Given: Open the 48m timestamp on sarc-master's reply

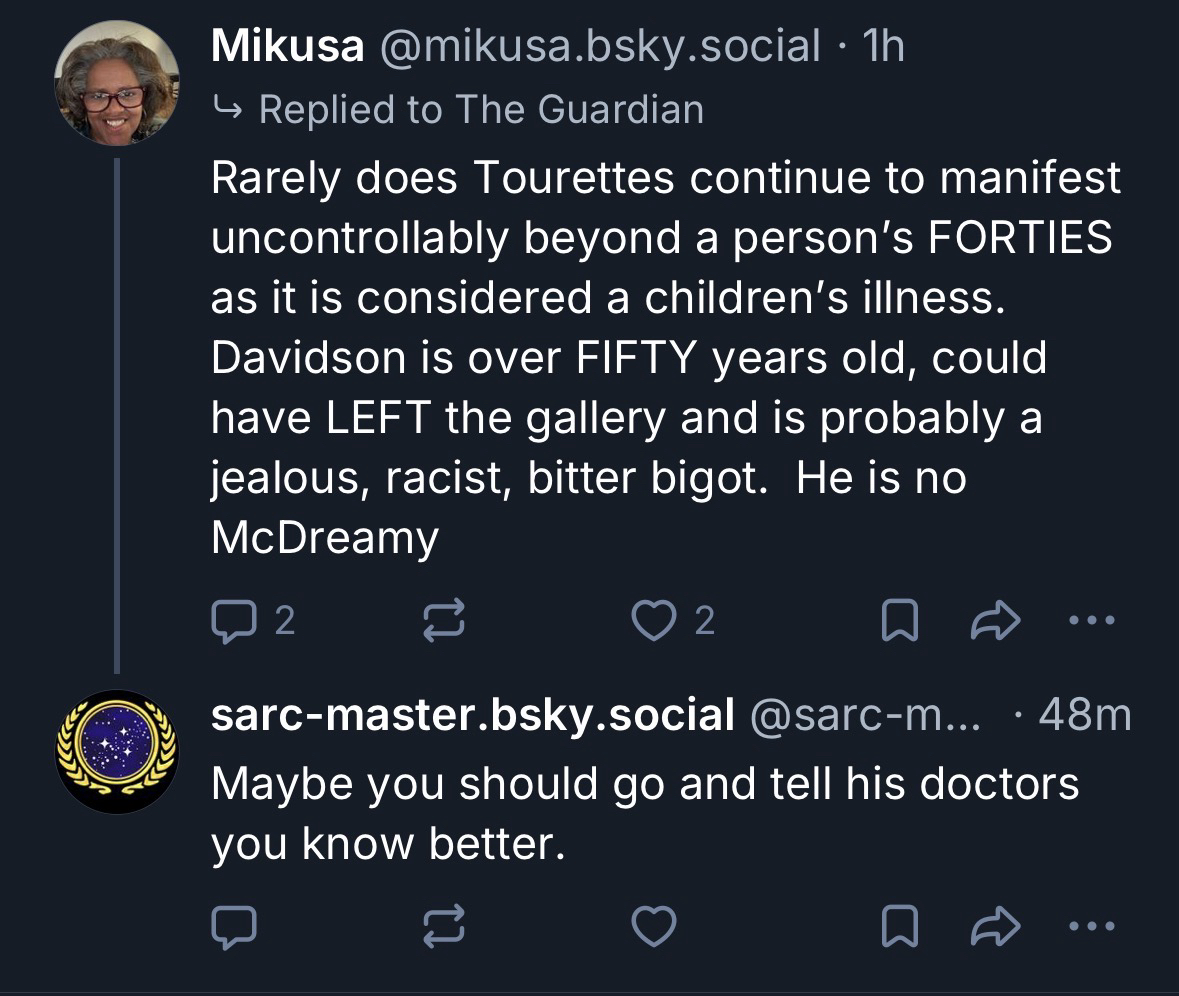Looking at the screenshot, I should point(1084,717).
